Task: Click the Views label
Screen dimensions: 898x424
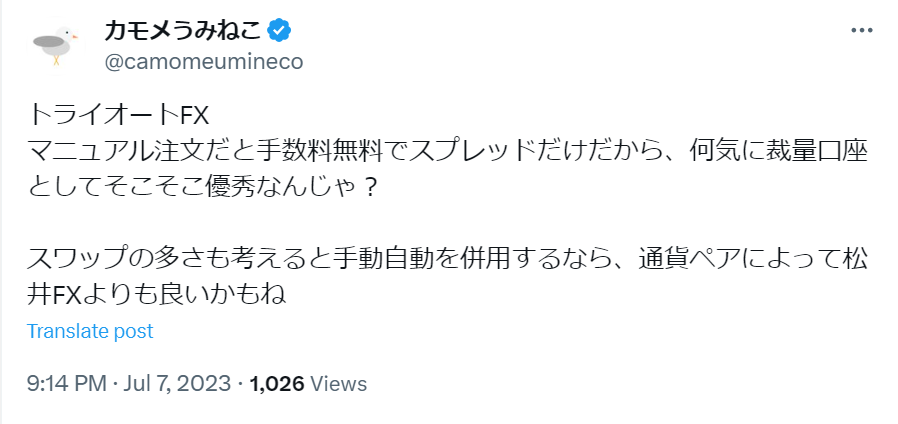Action: pyautogui.click(x=339, y=383)
